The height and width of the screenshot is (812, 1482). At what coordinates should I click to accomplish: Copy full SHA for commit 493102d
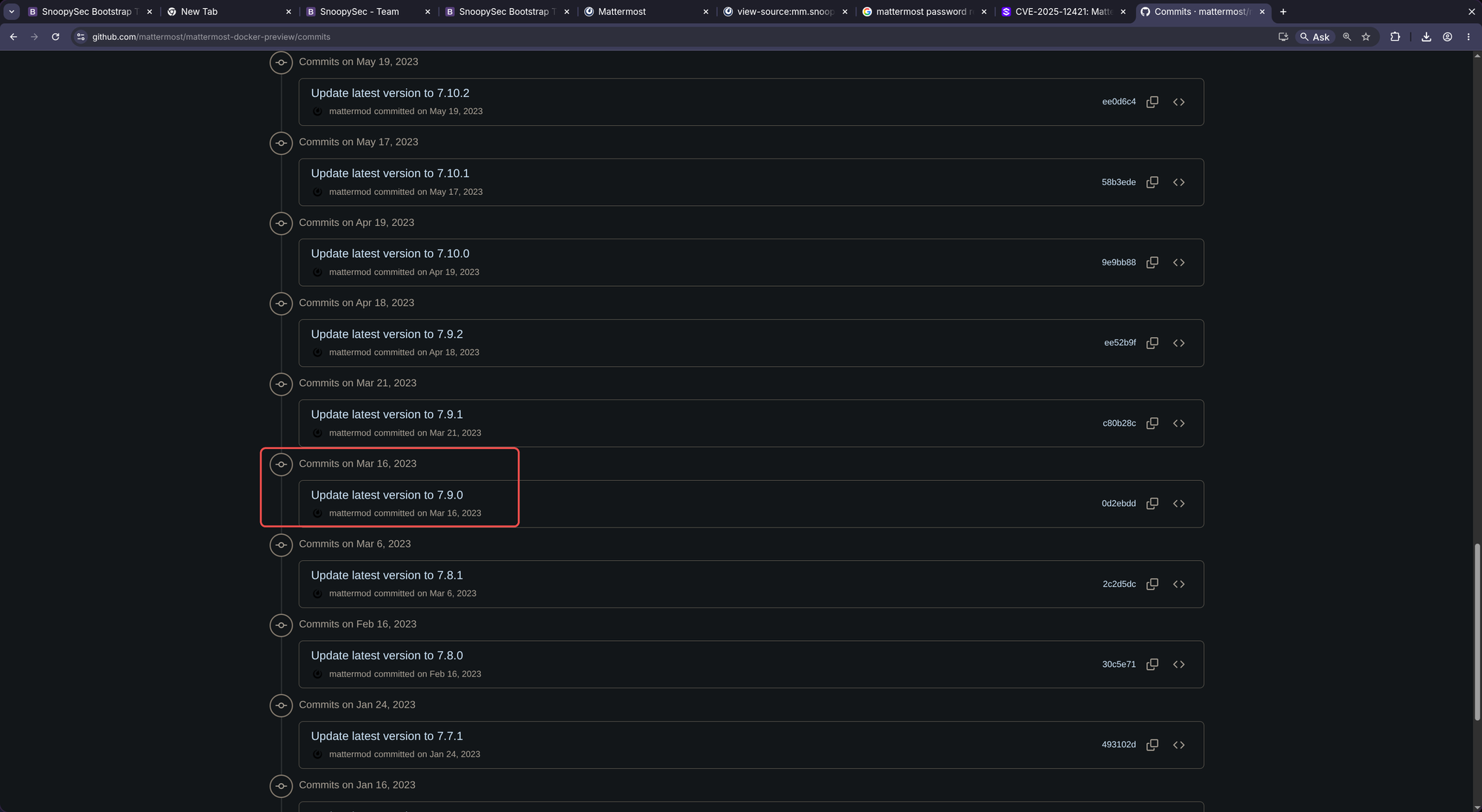[x=1152, y=745]
